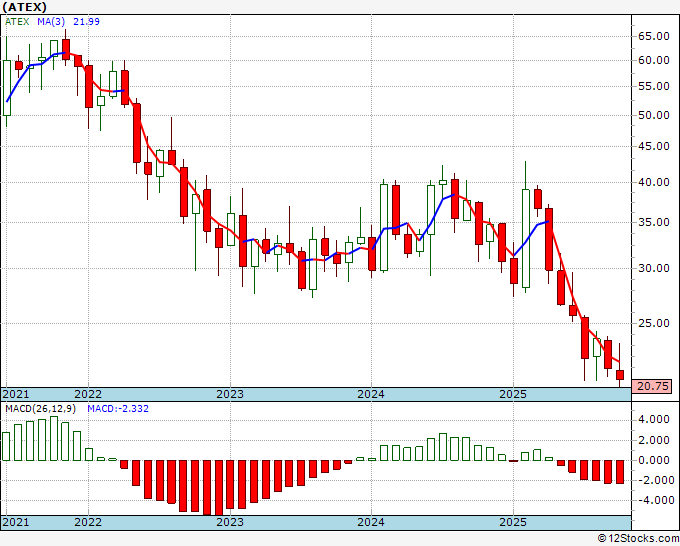Click the -2.000 MACD axis label
This screenshot has height=546, width=680.
(x=654, y=481)
